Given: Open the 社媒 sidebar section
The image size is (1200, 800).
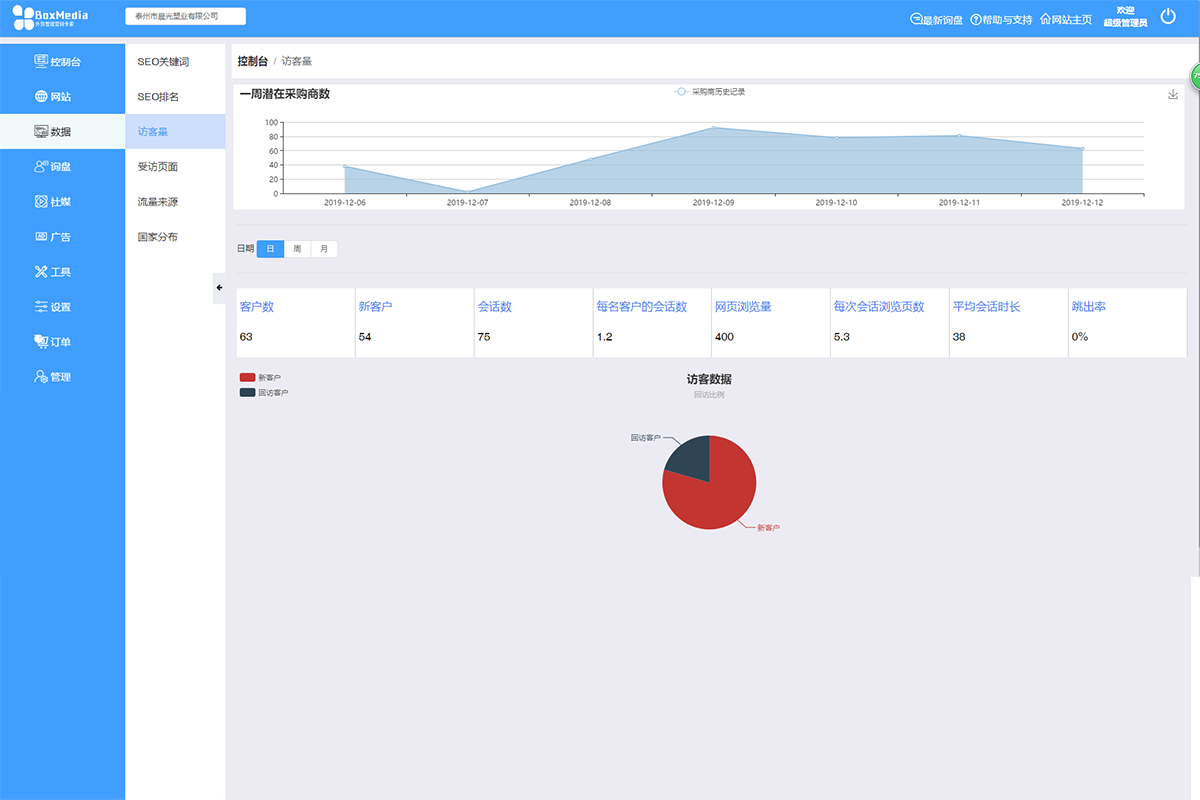Looking at the screenshot, I should 62,202.
